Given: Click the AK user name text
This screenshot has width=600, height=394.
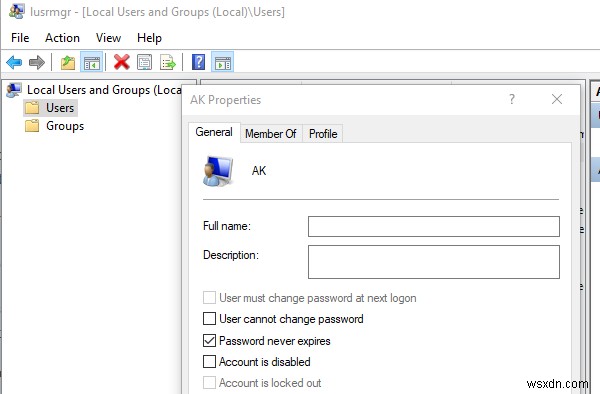Looking at the screenshot, I should [259, 171].
